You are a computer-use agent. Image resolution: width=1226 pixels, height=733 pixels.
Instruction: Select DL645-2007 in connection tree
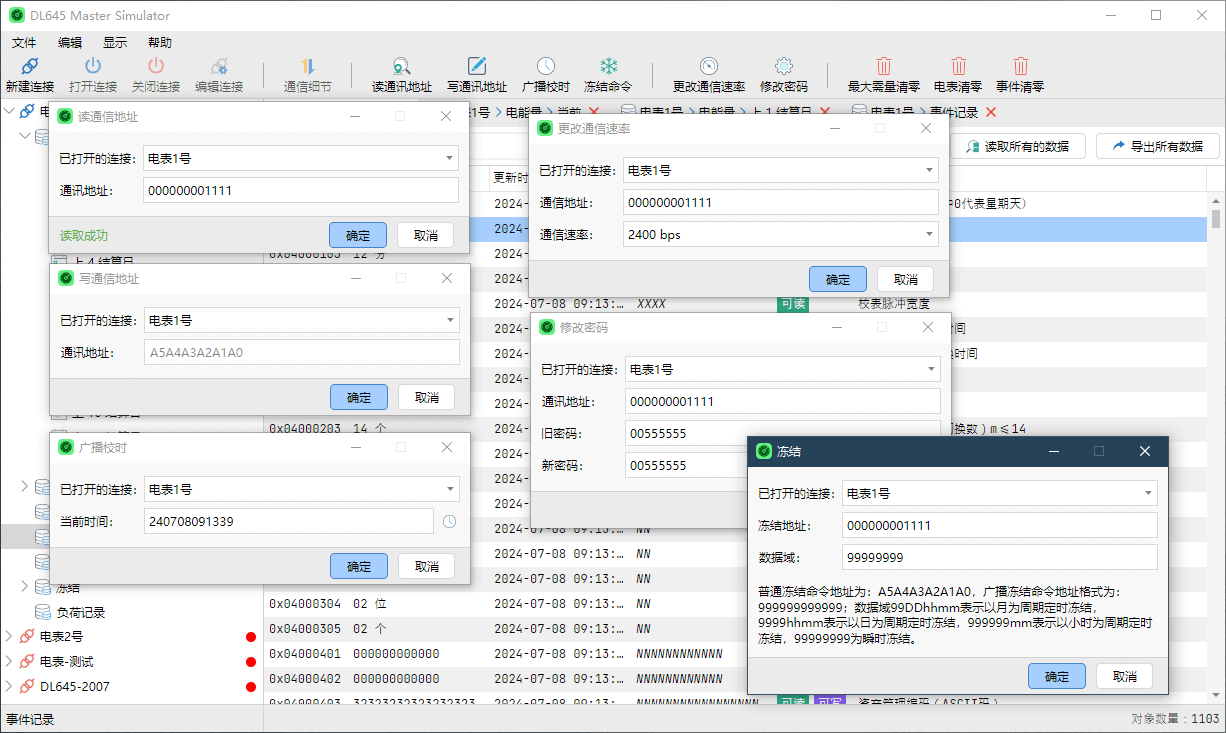(x=75, y=687)
